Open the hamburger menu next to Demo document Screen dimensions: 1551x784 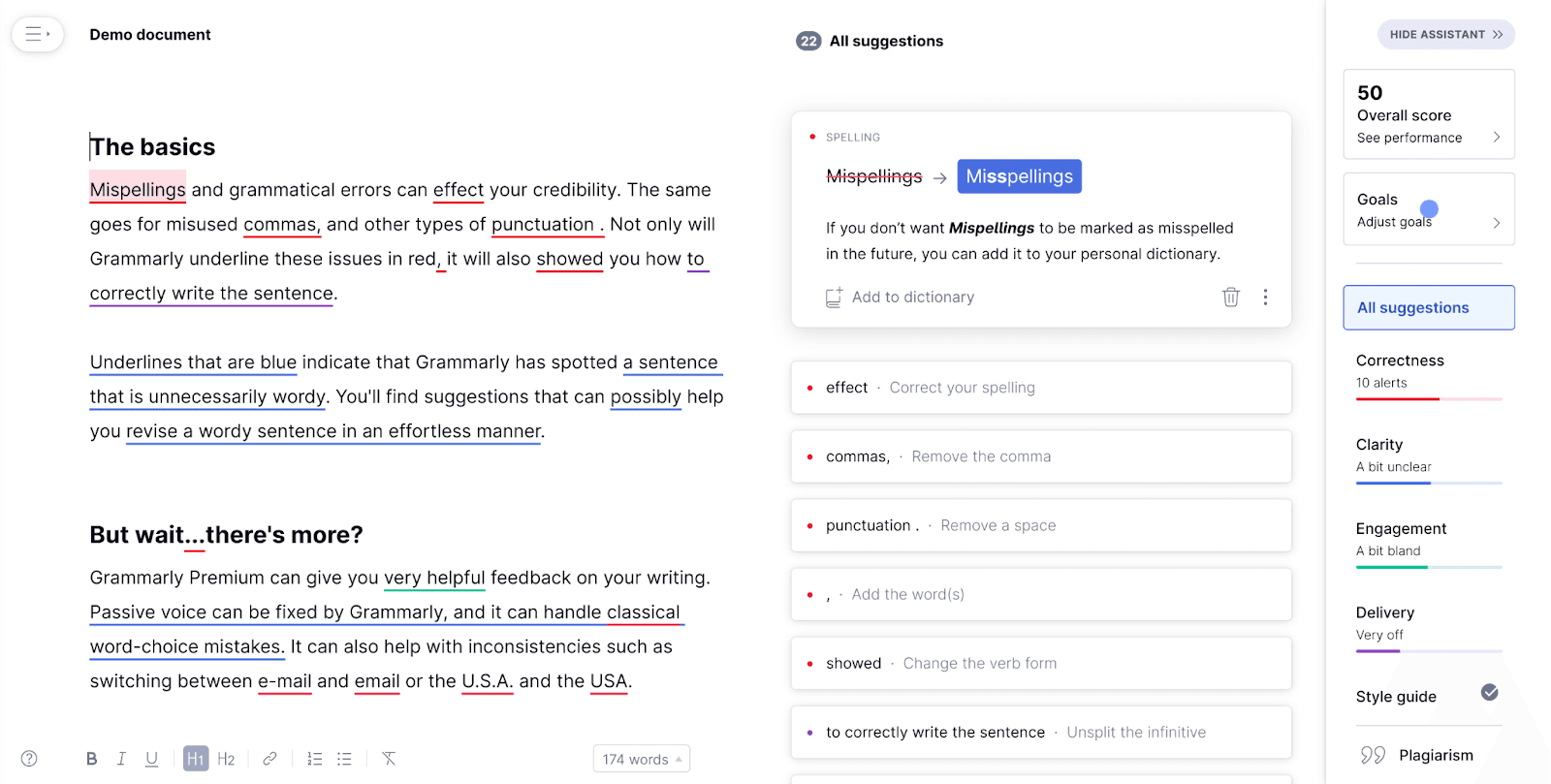tap(37, 34)
